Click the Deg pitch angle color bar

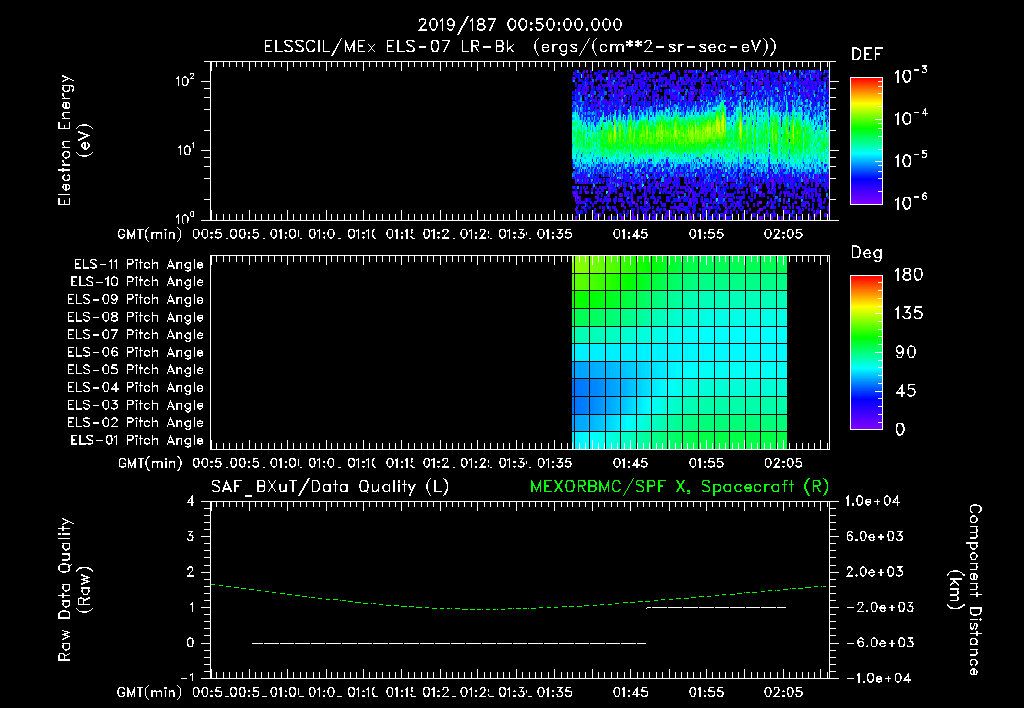point(866,352)
